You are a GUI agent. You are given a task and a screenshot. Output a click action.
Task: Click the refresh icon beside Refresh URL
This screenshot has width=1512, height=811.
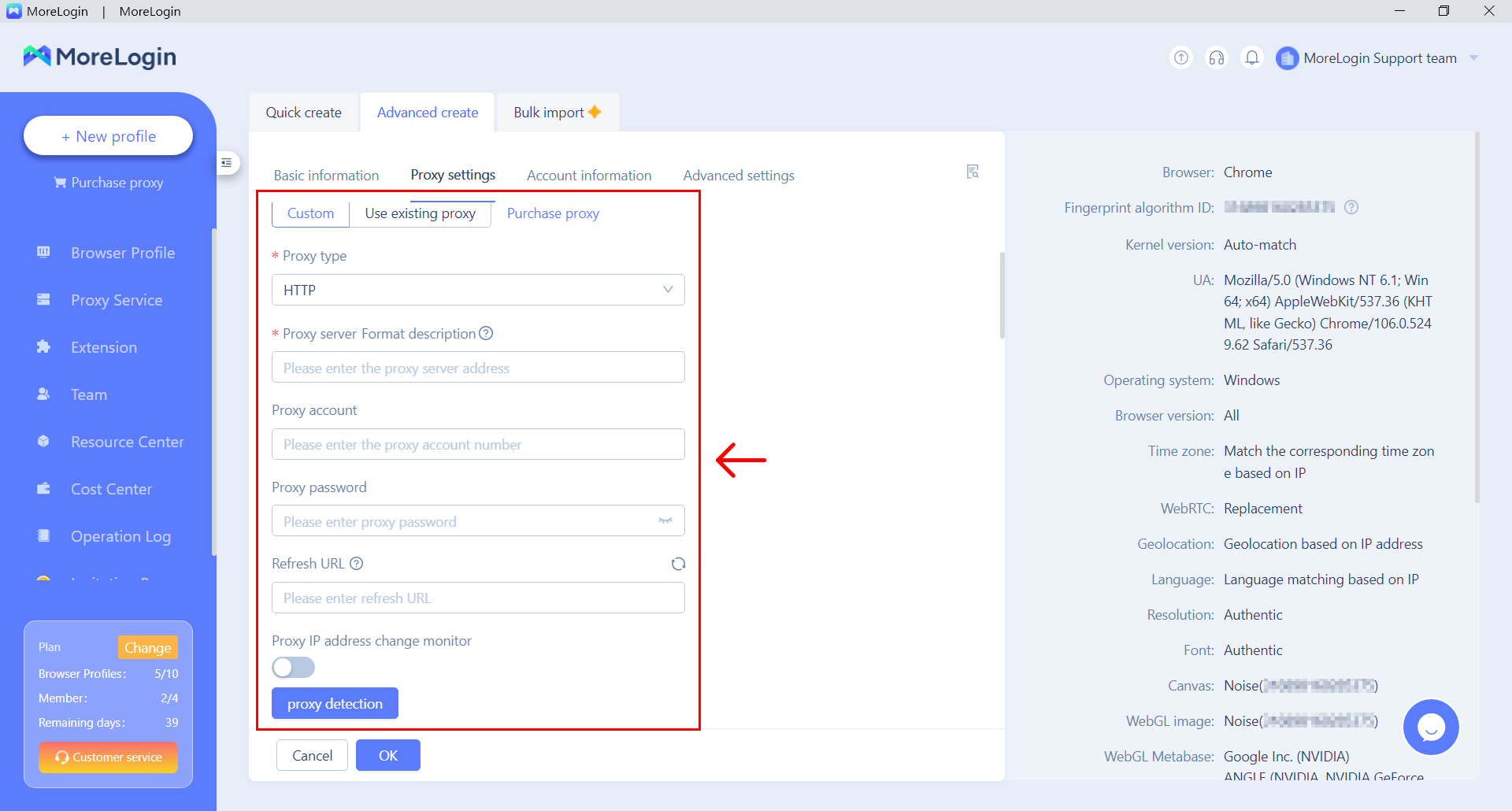click(678, 564)
